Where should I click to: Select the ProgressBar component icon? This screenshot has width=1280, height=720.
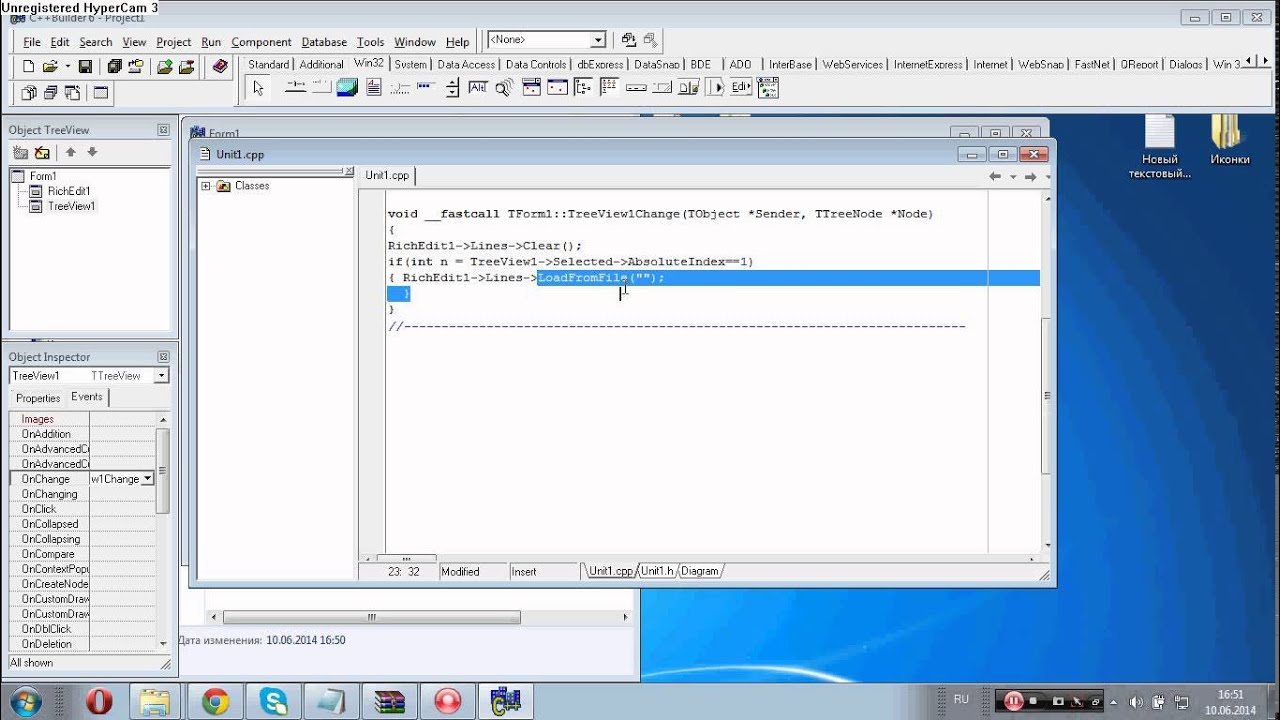426,88
